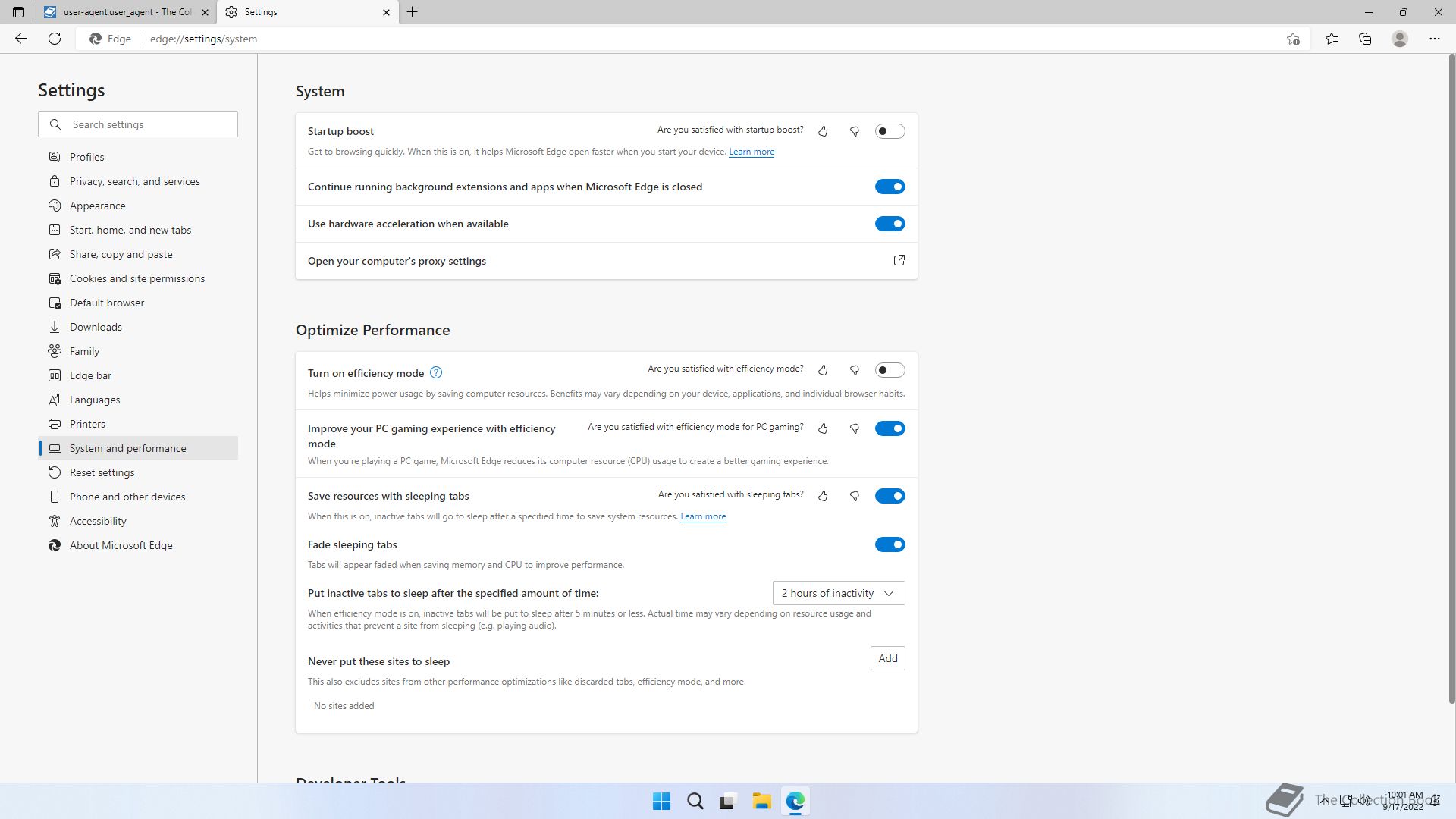Open the inactivity time dropdown
The image size is (1456, 819).
point(839,593)
